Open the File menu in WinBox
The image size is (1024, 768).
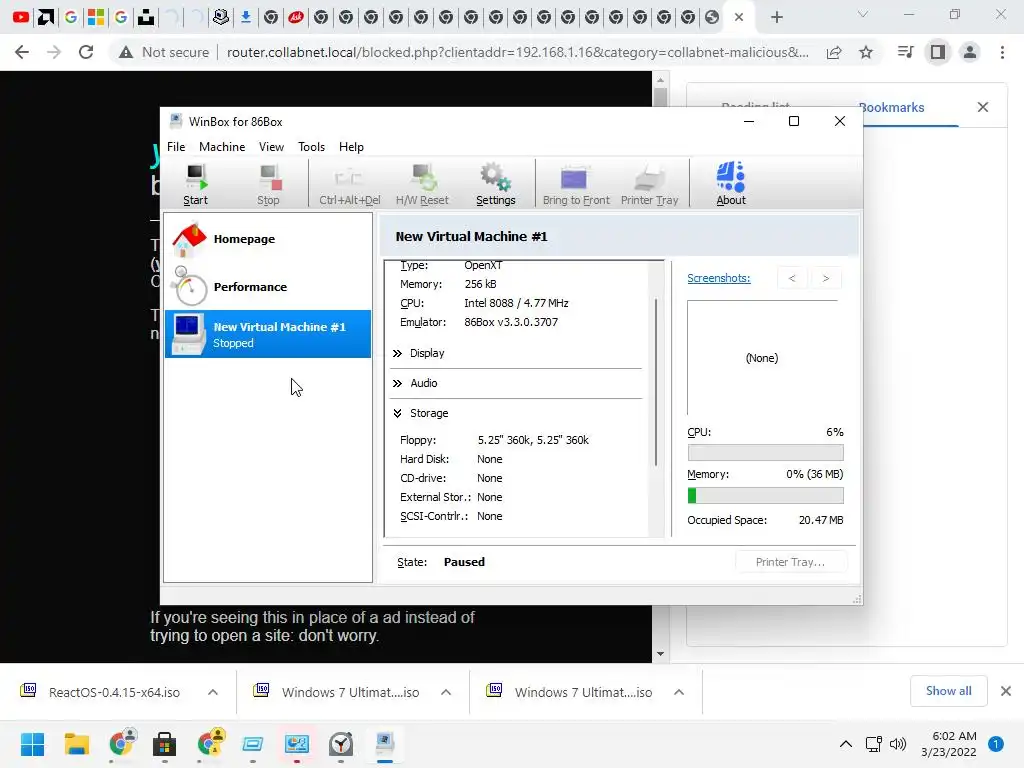pyautogui.click(x=176, y=147)
